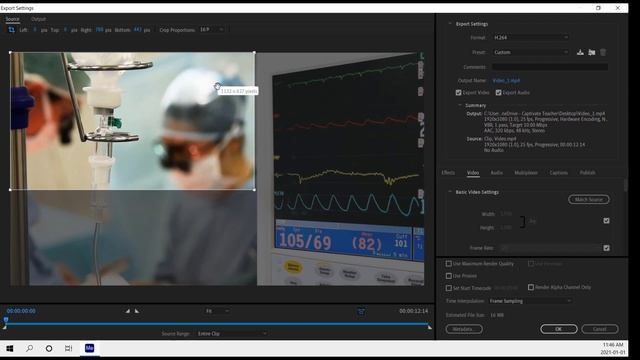Viewport: 640px width, 360px height.
Task: Click the Set In Point marker icon
Action: click(x=128, y=311)
